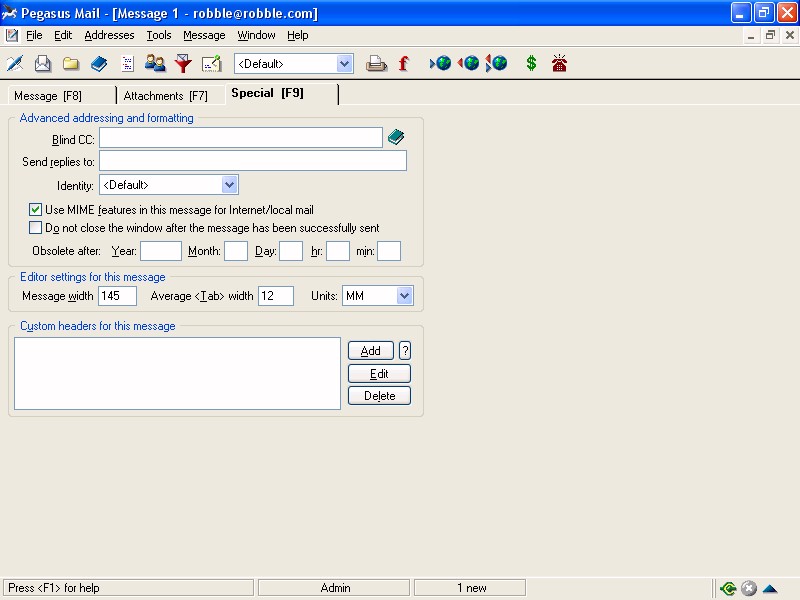Screen dimensions: 800x600
Task: Click the Message width field showing 145
Action: pyautogui.click(x=117, y=296)
